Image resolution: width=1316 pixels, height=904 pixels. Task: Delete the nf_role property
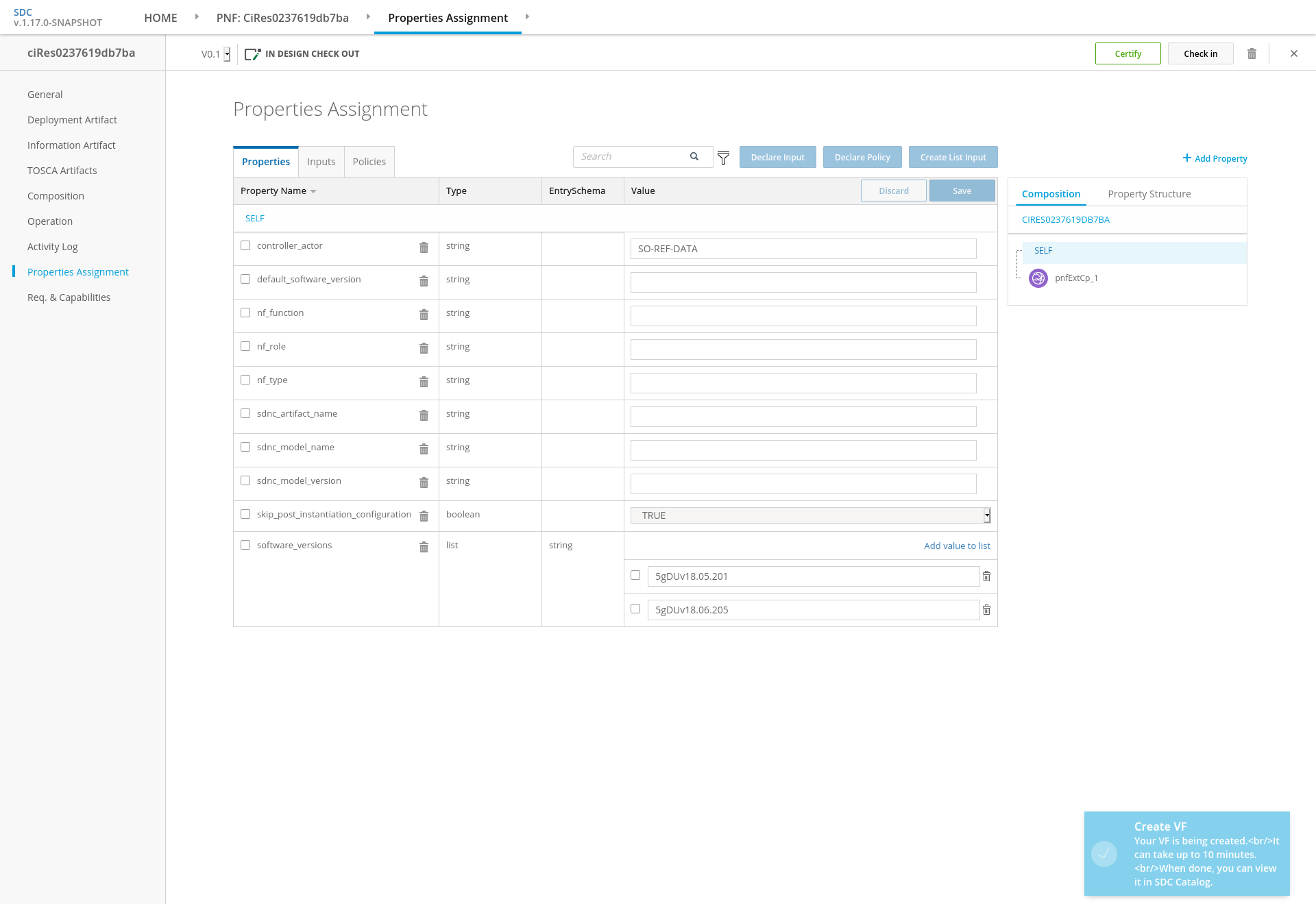(x=424, y=348)
